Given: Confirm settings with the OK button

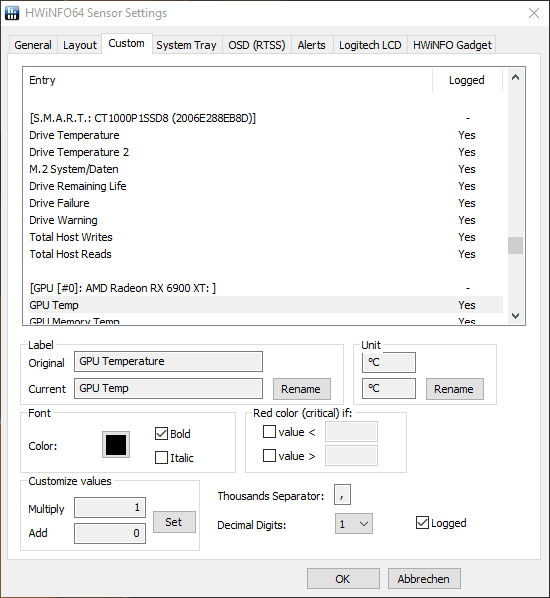Looking at the screenshot, I should coord(343,579).
